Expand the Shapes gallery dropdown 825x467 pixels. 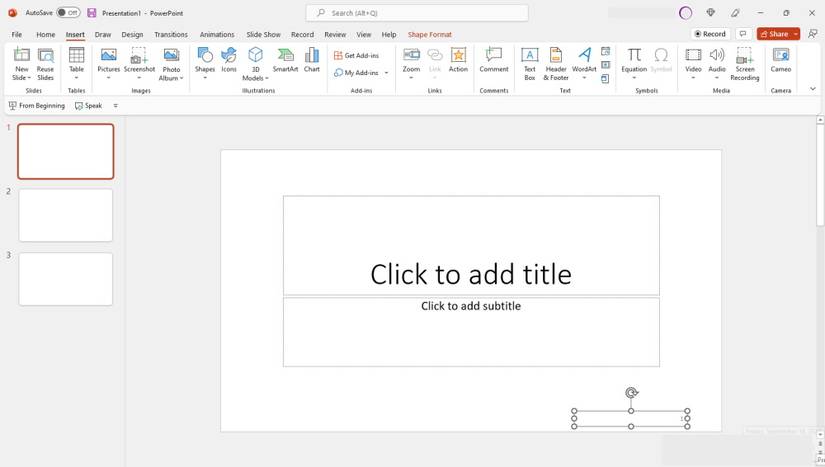(x=205, y=78)
